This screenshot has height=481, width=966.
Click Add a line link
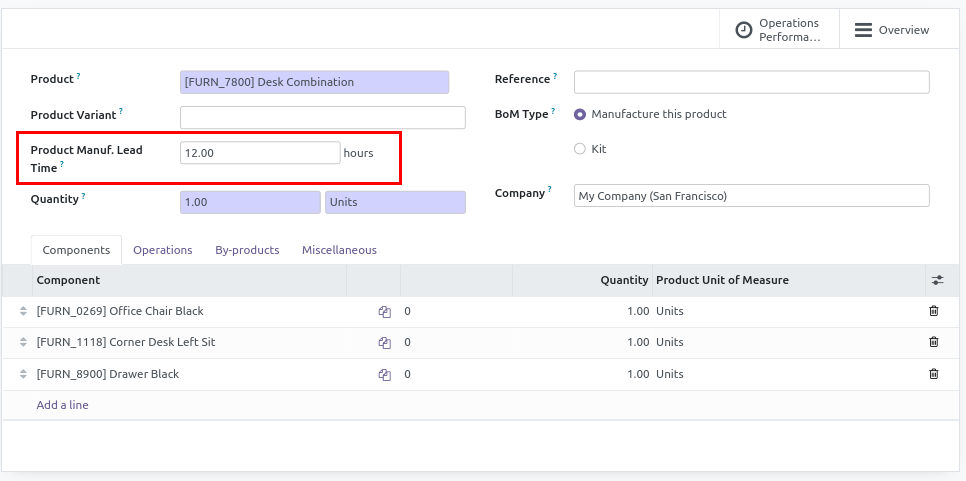[x=62, y=405]
